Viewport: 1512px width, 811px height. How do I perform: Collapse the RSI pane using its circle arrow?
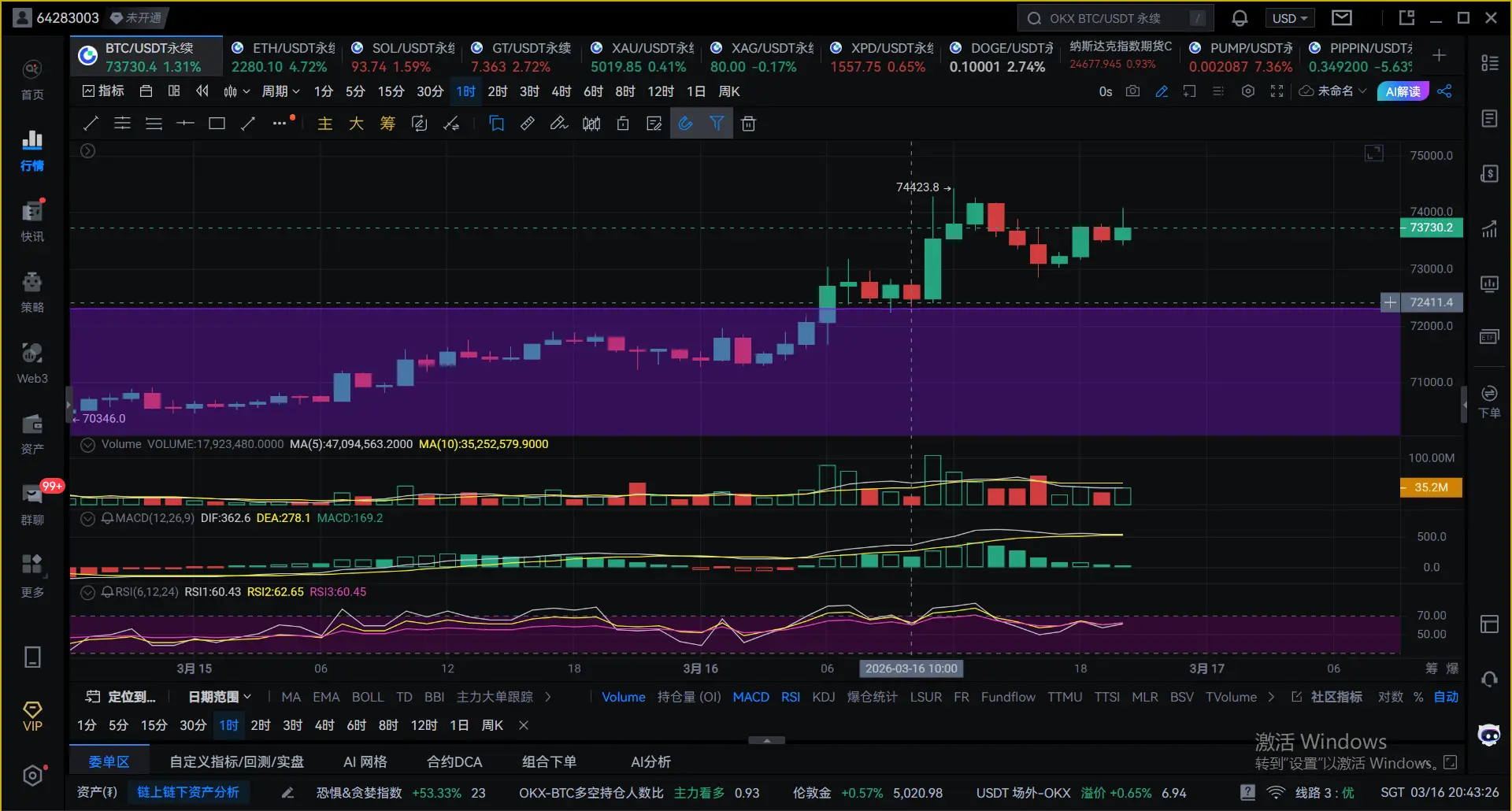tap(88, 592)
